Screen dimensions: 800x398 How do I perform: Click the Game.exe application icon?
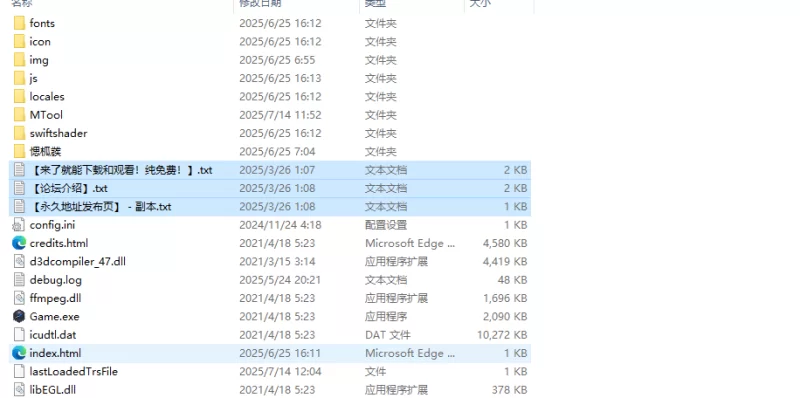(19, 316)
